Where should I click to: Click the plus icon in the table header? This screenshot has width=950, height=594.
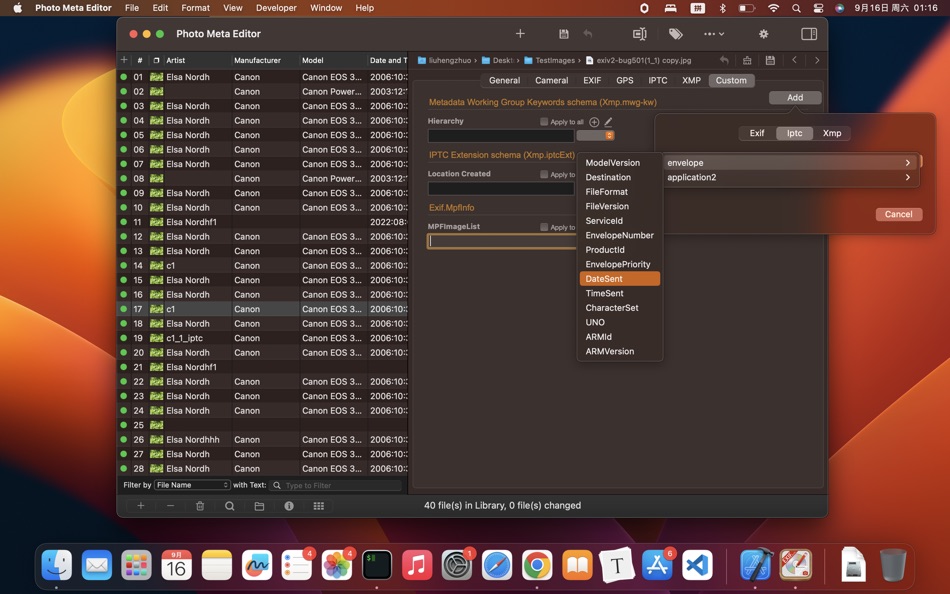click(124, 59)
